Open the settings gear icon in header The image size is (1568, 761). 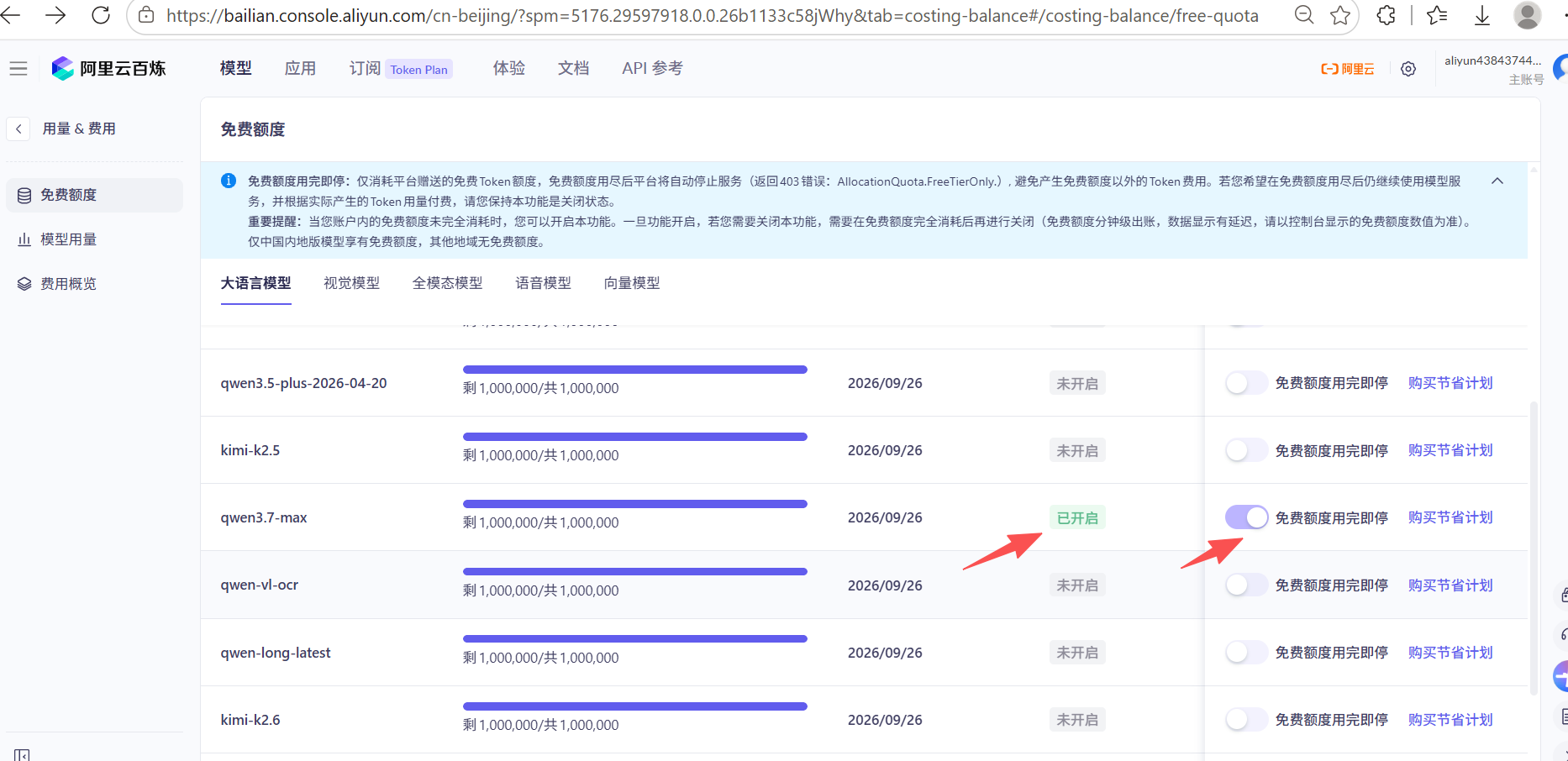point(1408,69)
